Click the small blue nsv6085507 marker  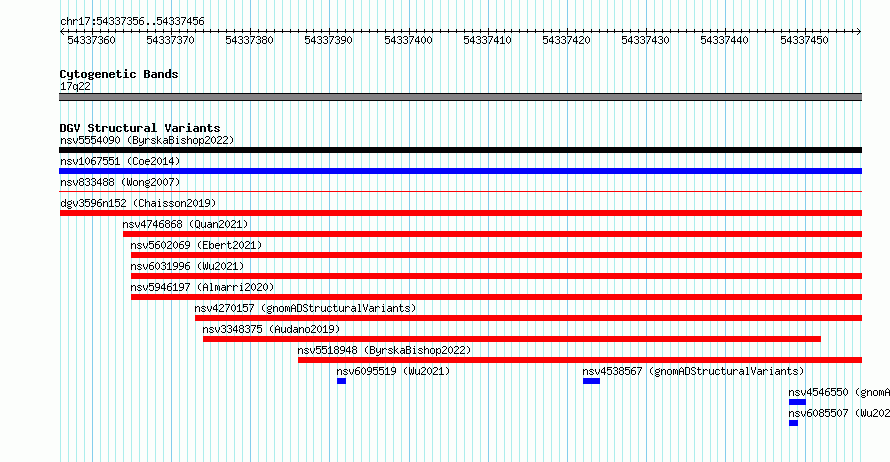pyautogui.click(x=794, y=423)
